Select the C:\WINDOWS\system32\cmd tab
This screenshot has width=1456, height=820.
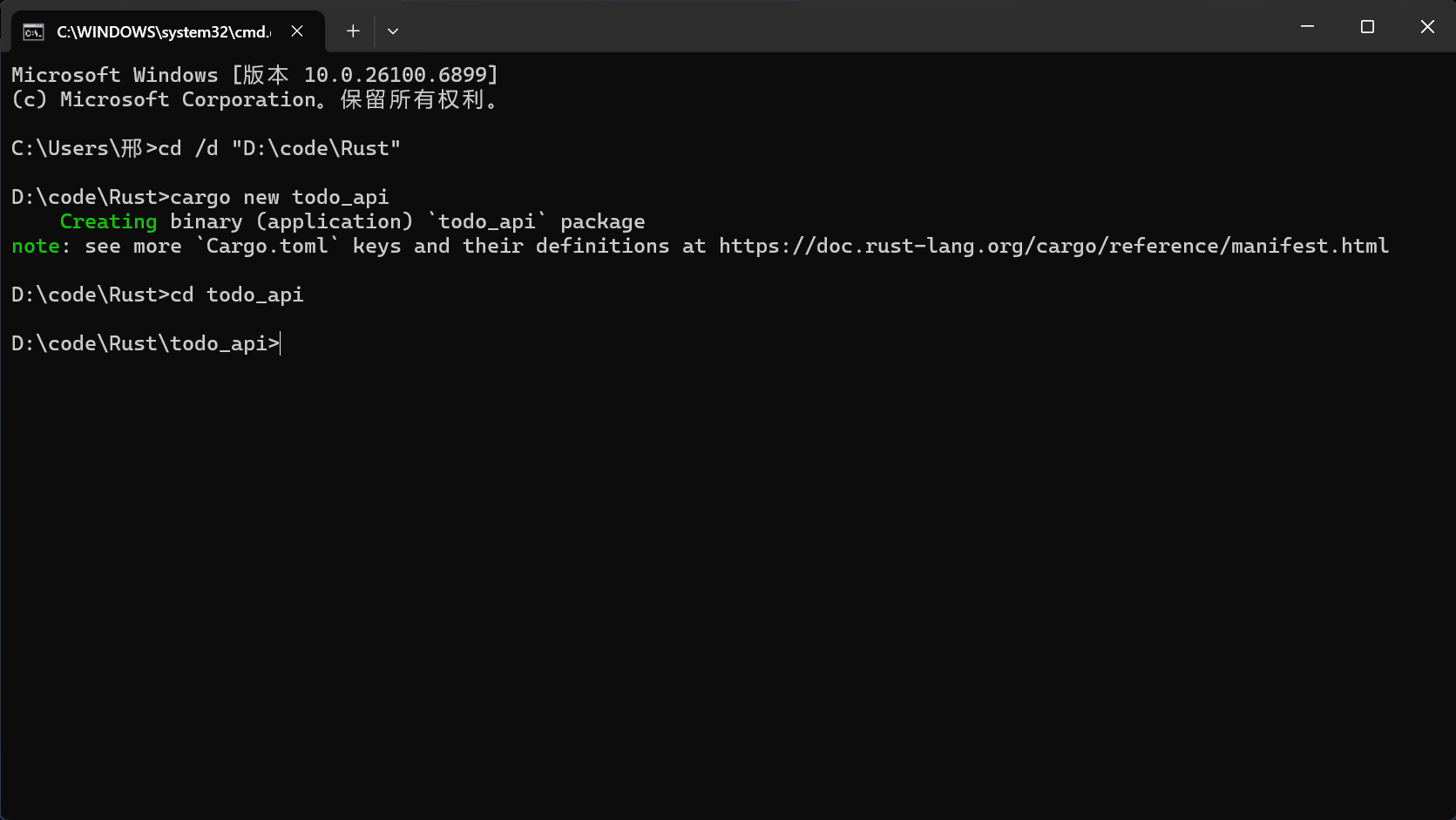click(163, 32)
